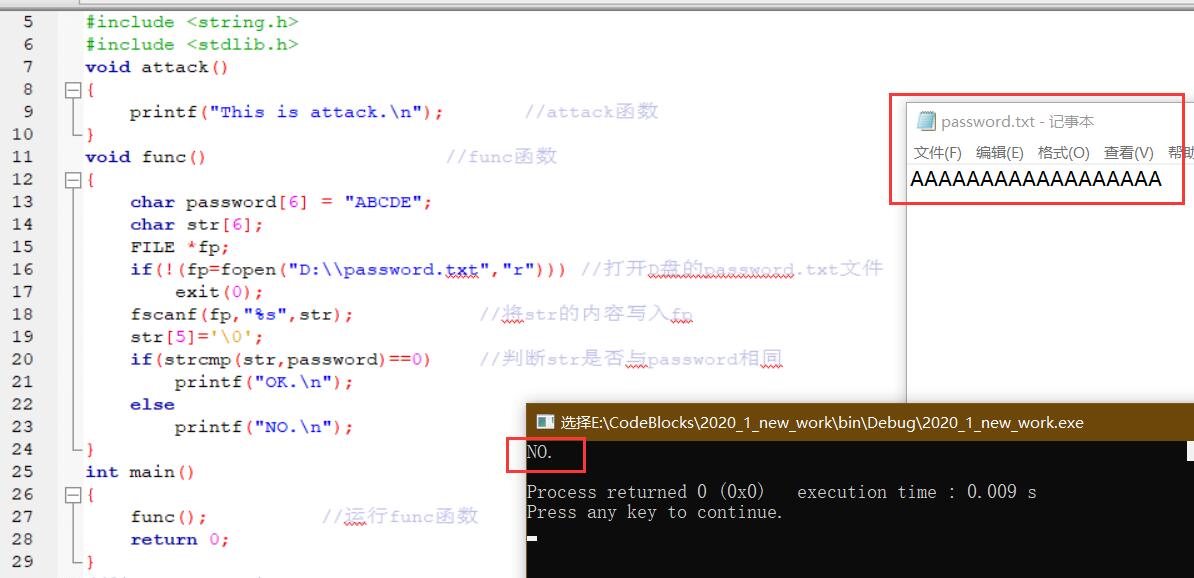
Task: Click the console title showing 2020_1_new_work.exe path
Action: [x=822, y=423]
